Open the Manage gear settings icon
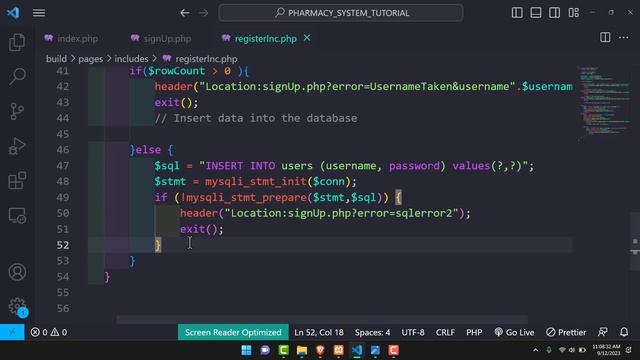Viewport: 640px width, 360px height. 17,306
